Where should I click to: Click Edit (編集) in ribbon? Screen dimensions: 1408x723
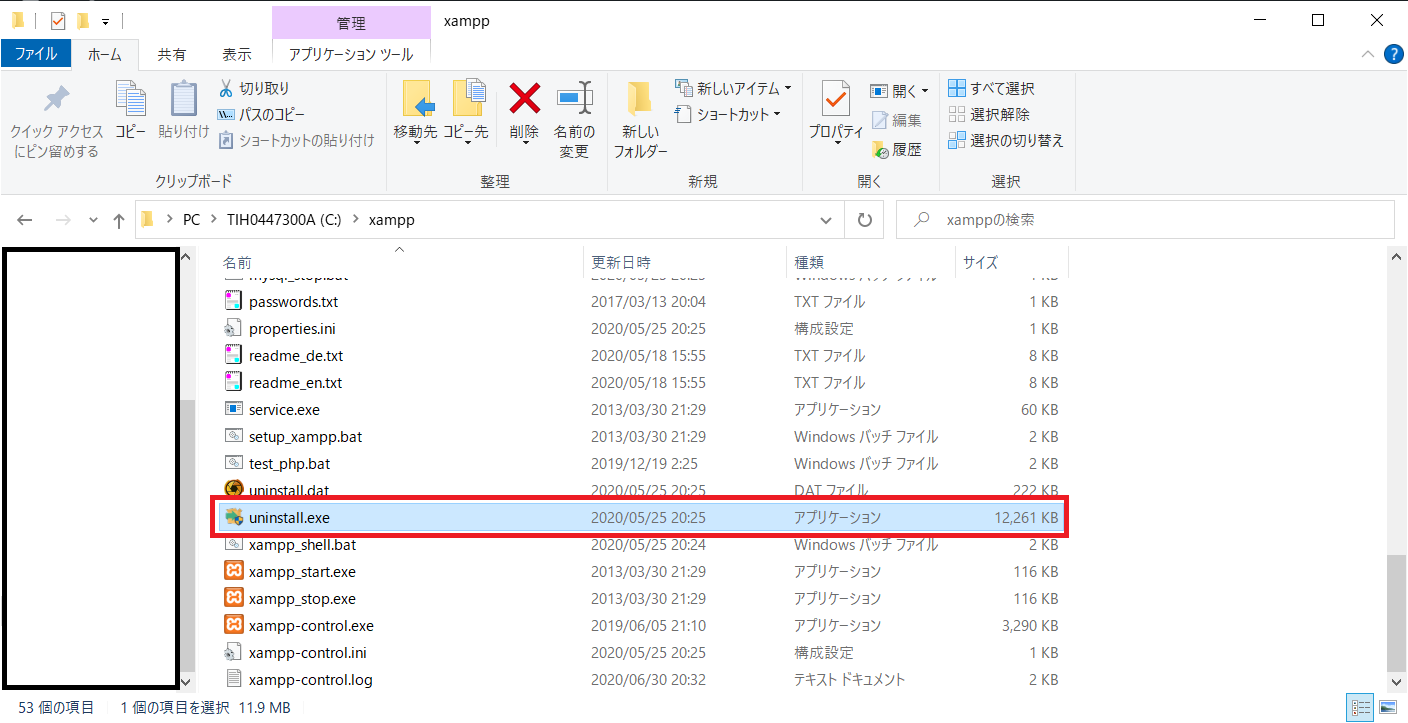[896, 120]
